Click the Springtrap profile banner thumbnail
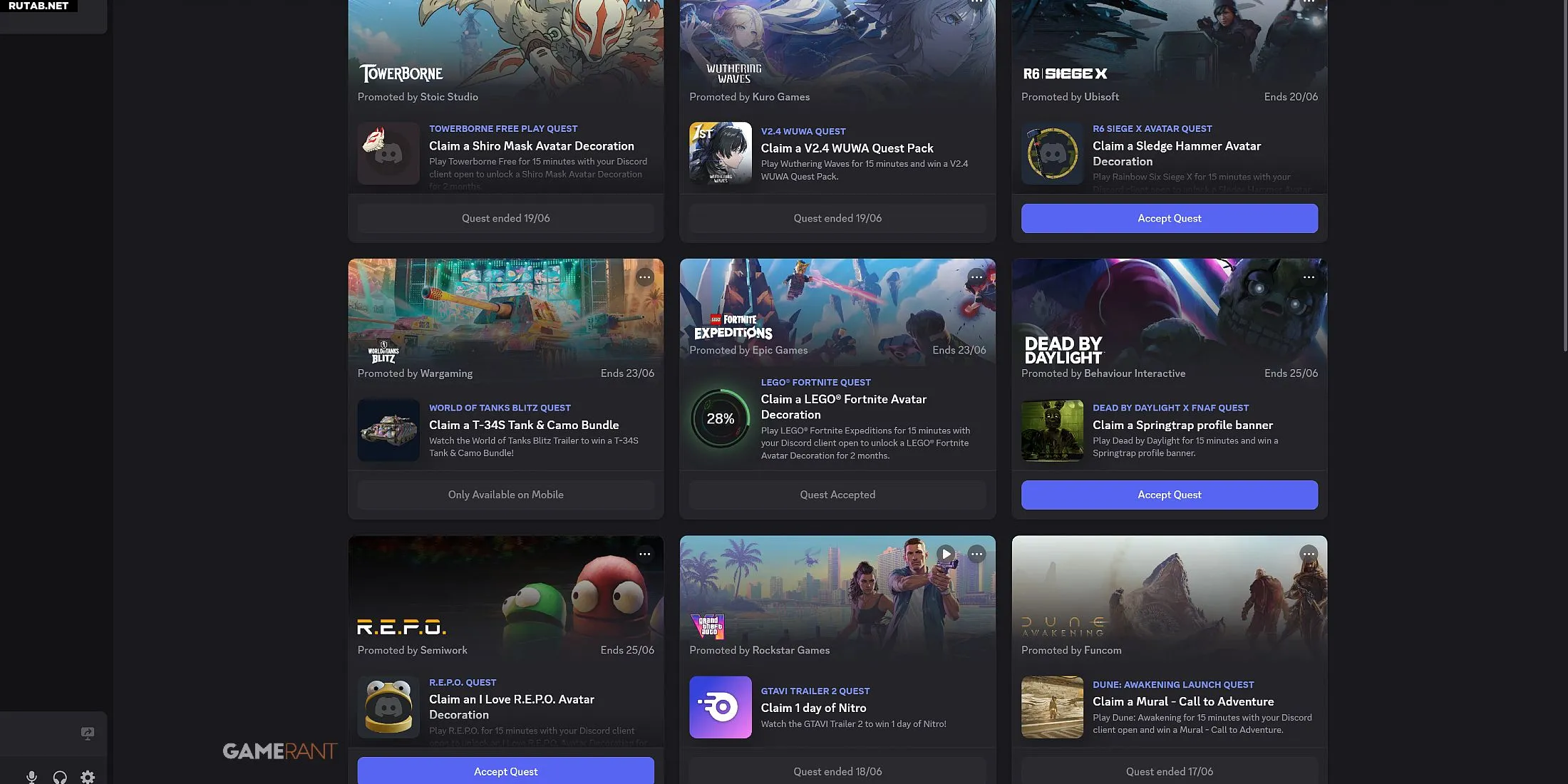Viewport: 1568px width, 784px height. [x=1052, y=430]
